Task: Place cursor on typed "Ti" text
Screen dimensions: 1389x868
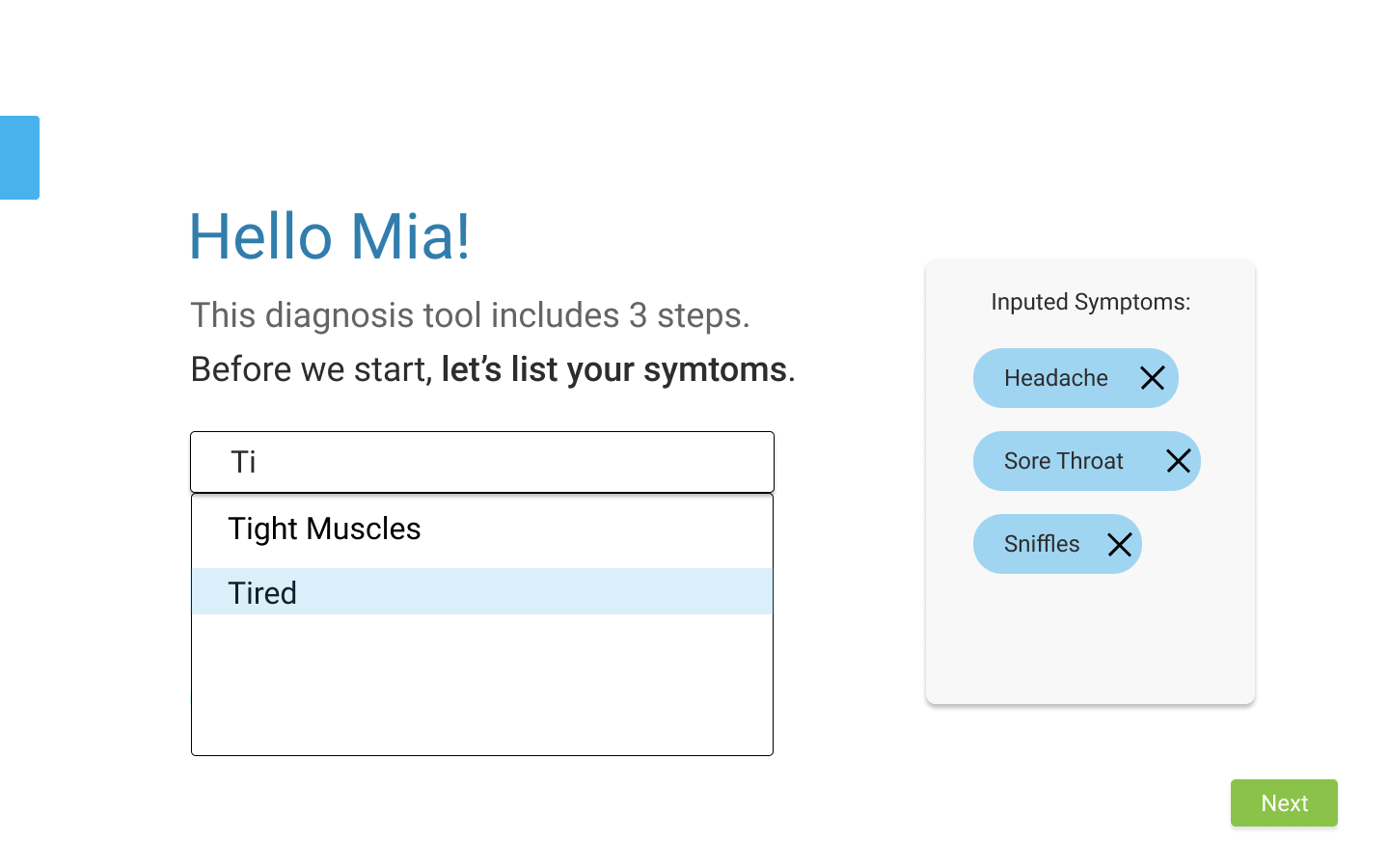Action: pos(243,462)
